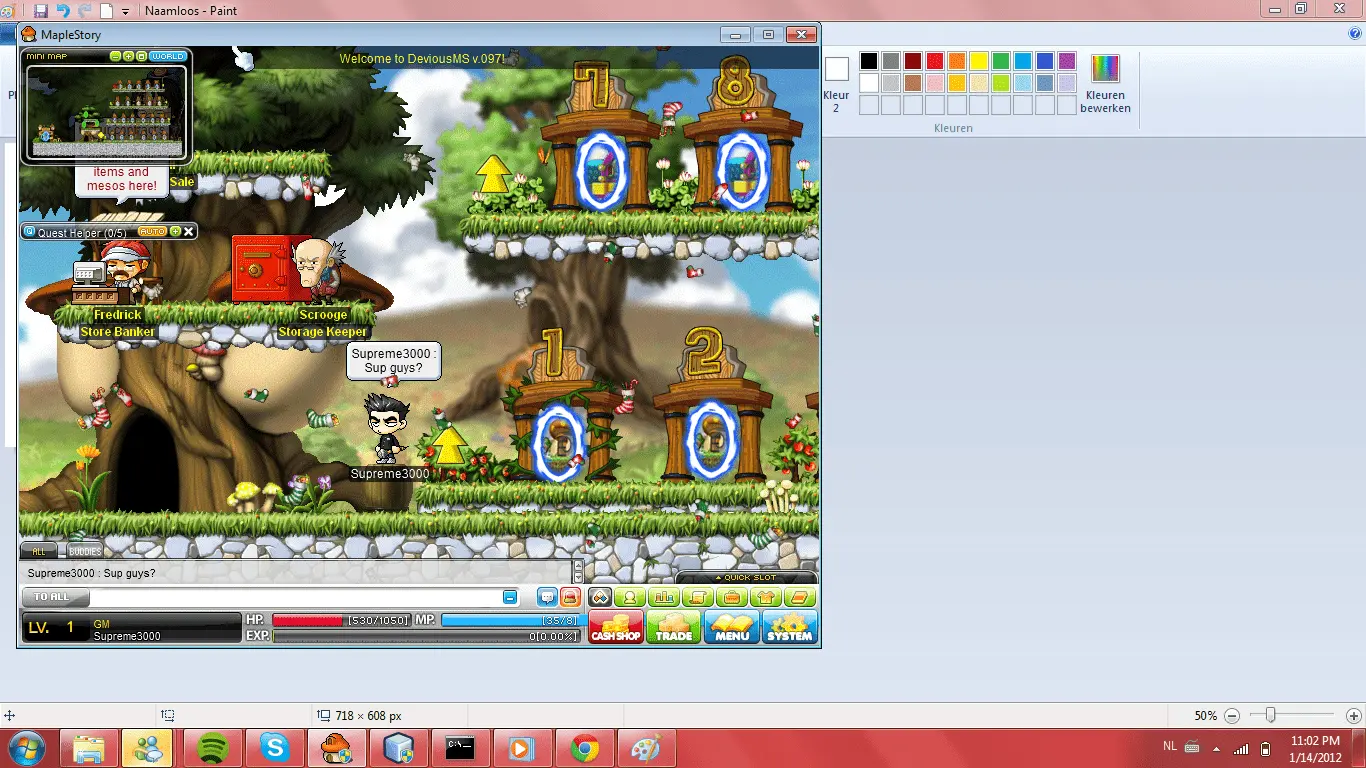The height and width of the screenshot is (768, 1366).
Task: Click the TRADE button in MapleStory
Action: tap(673, 627)
